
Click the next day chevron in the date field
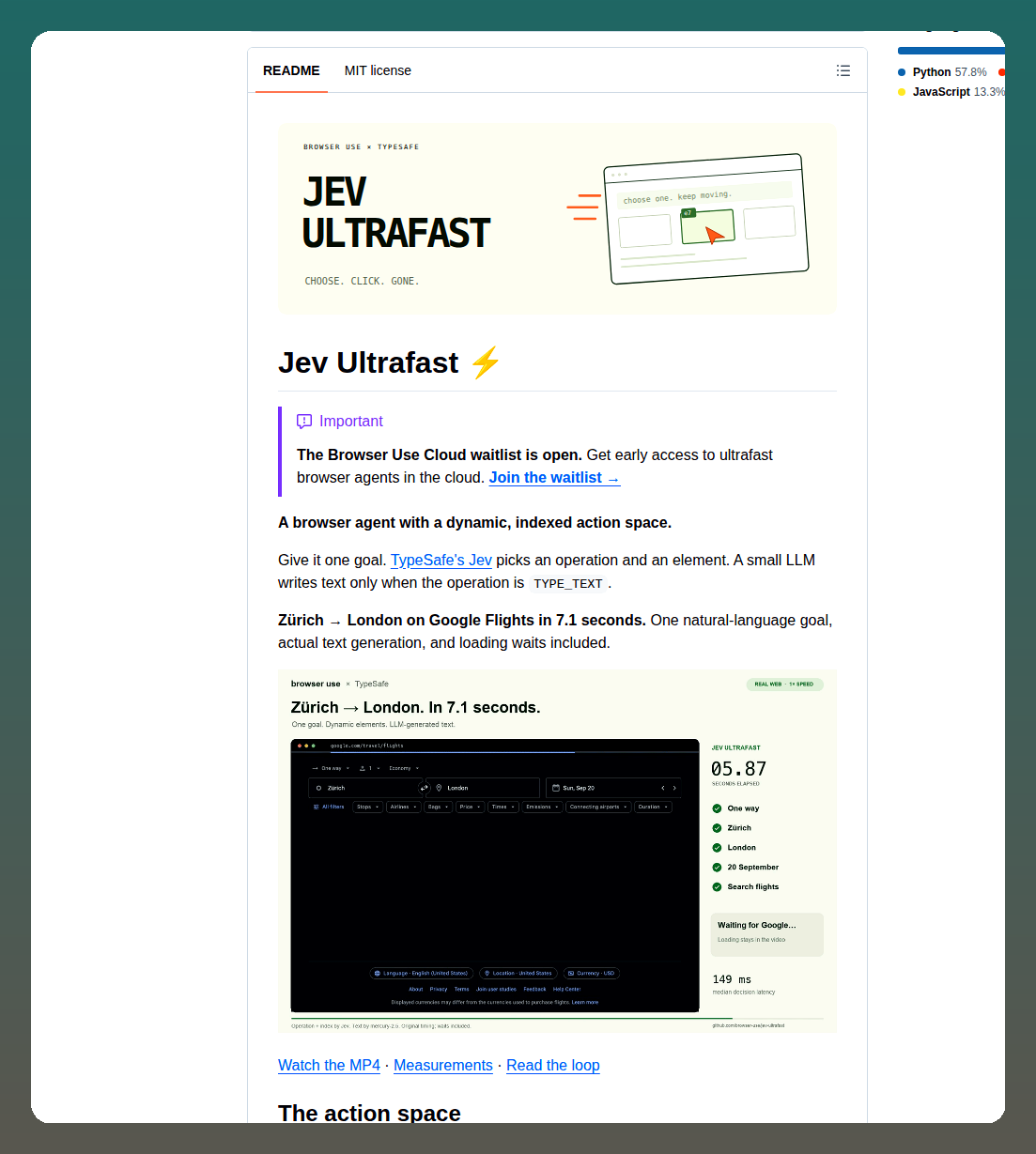674,788
